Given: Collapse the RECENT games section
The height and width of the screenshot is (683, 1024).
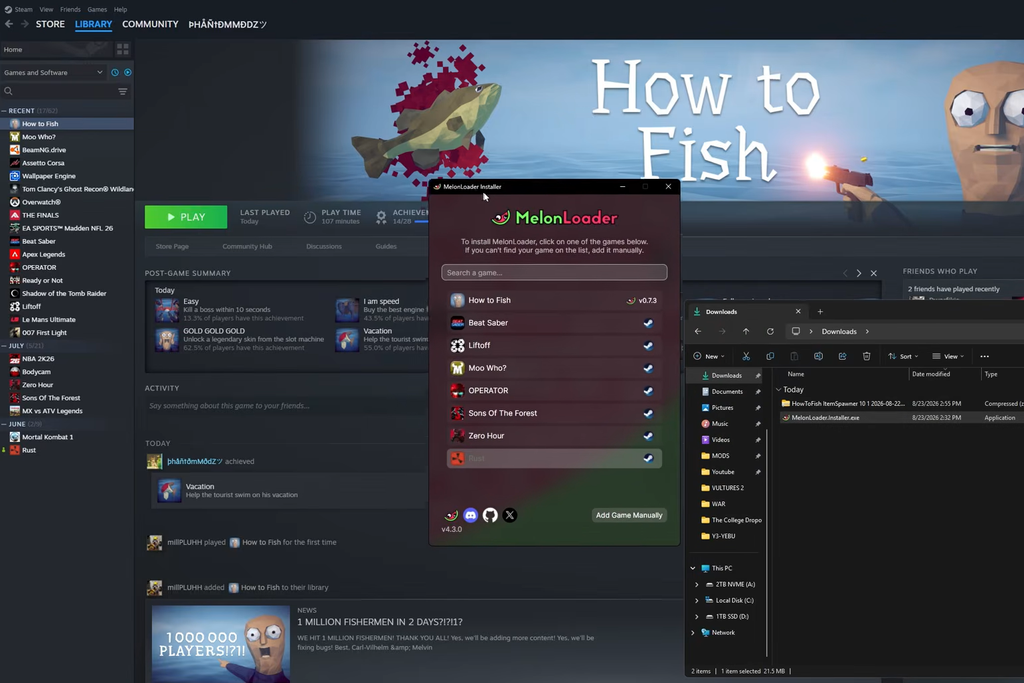Looking at the screenshot, I should coord(4,111).
